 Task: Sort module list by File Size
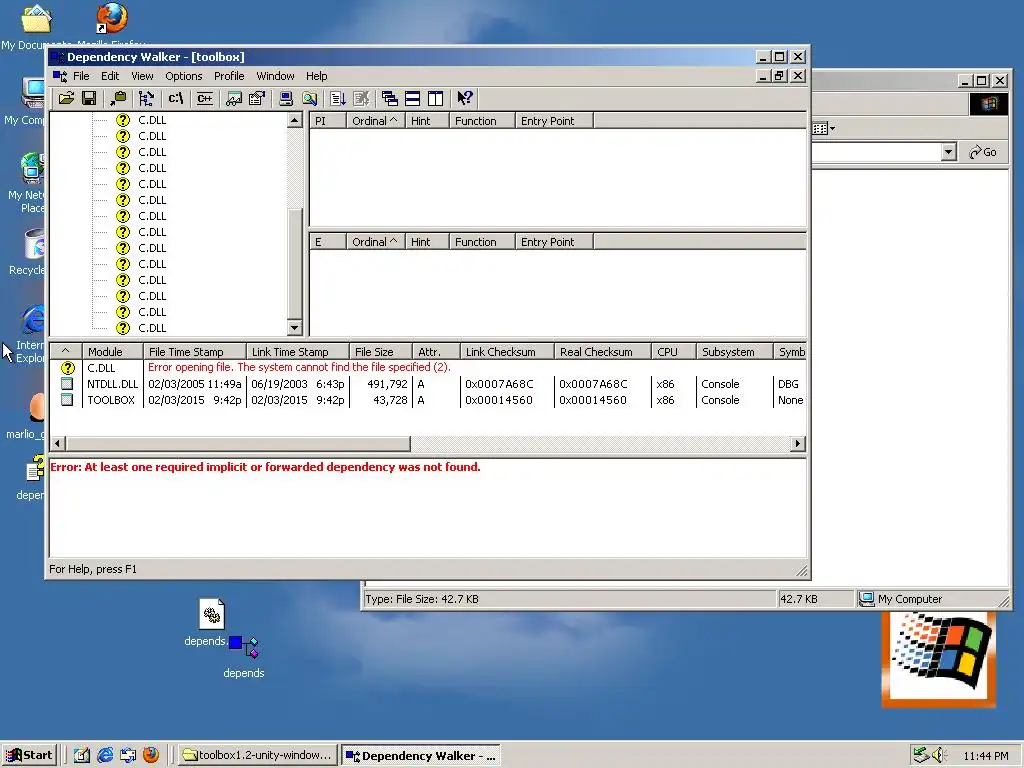380,352
